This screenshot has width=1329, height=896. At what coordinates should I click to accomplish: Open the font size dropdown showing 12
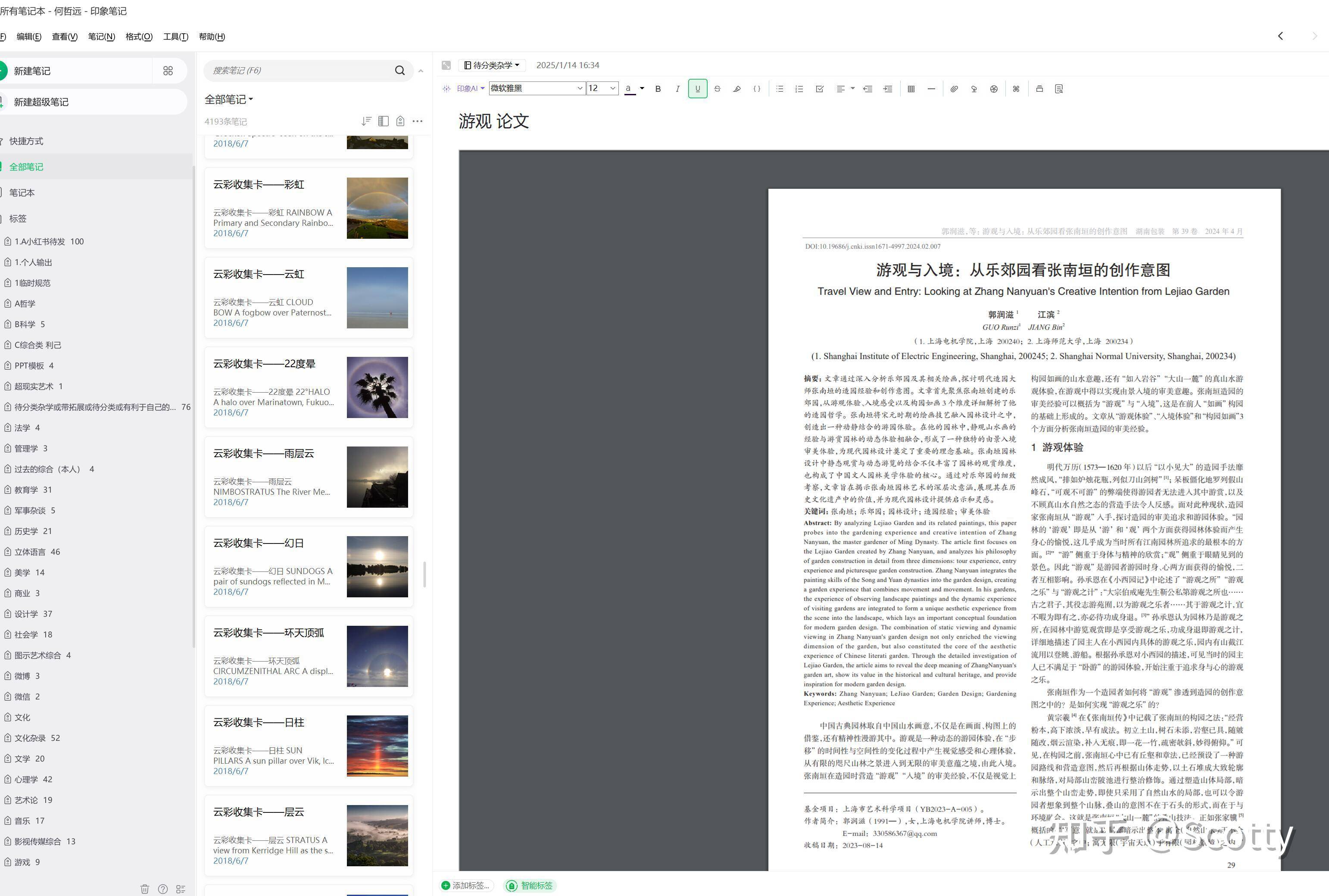click(x=602, y=88)
